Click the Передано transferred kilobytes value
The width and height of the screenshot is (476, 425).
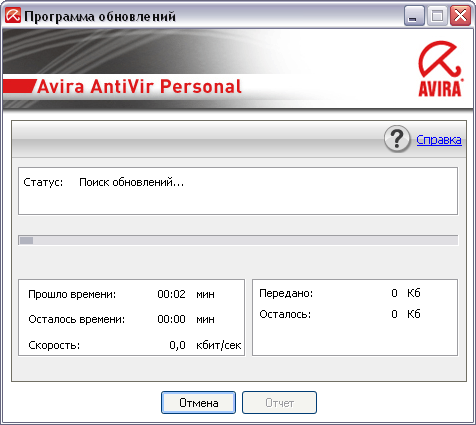[394, 293]
